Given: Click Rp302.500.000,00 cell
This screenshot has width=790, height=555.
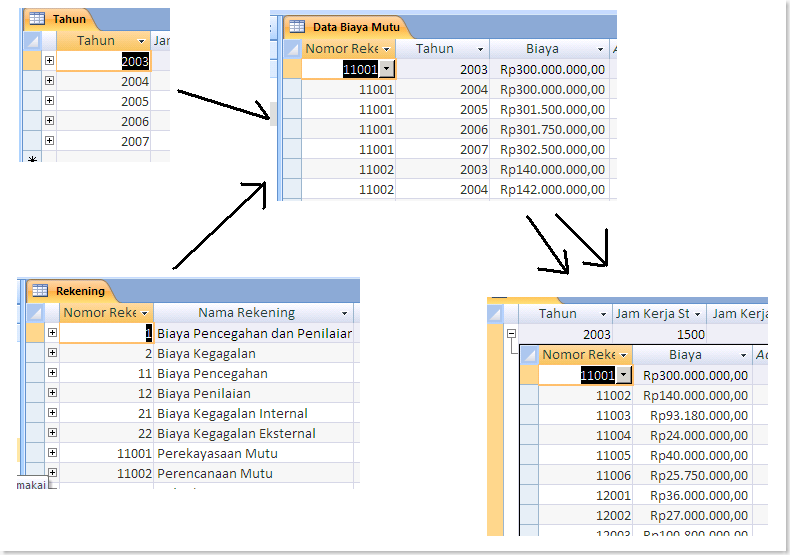Looking at the screenshot, I should click(549, 150).
